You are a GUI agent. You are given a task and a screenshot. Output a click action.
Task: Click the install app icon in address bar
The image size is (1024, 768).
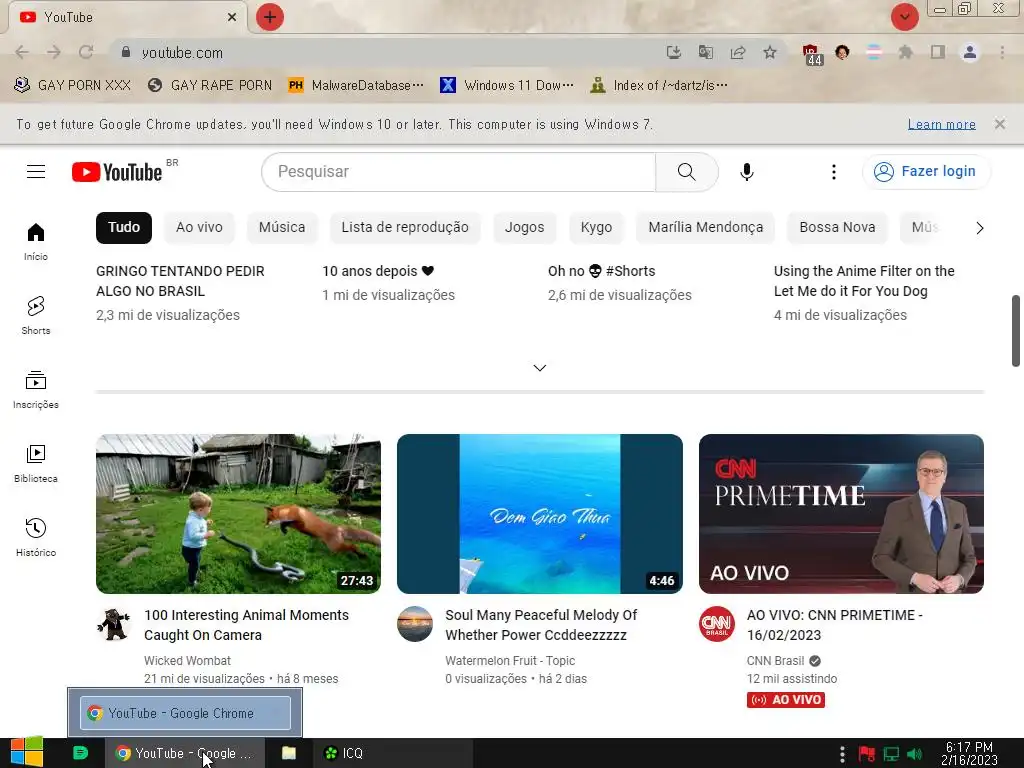click(x=674, y=52)
